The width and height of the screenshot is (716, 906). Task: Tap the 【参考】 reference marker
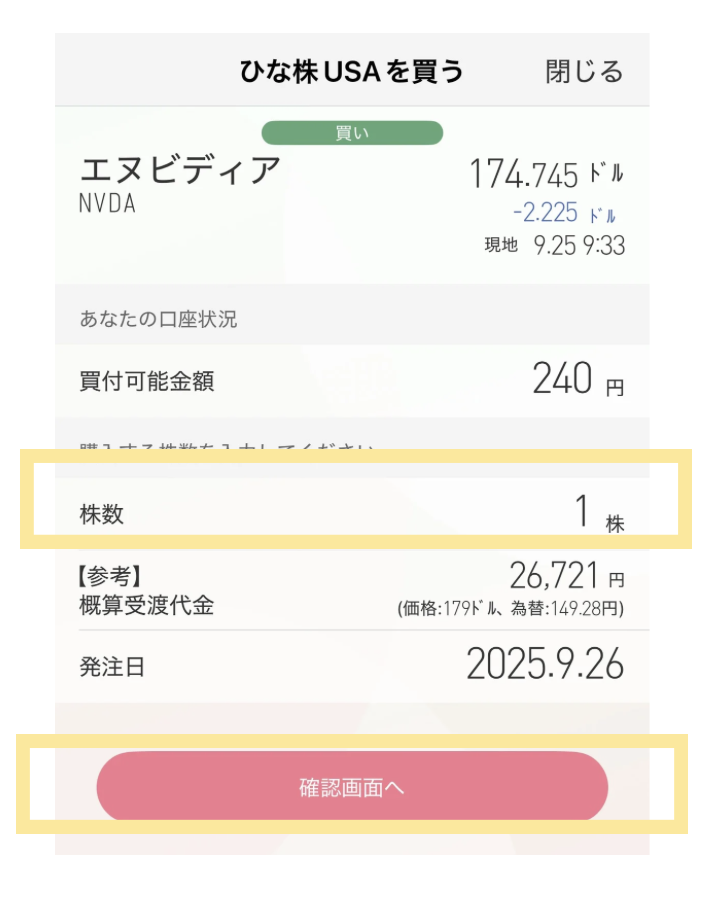[x=109, y=577]
